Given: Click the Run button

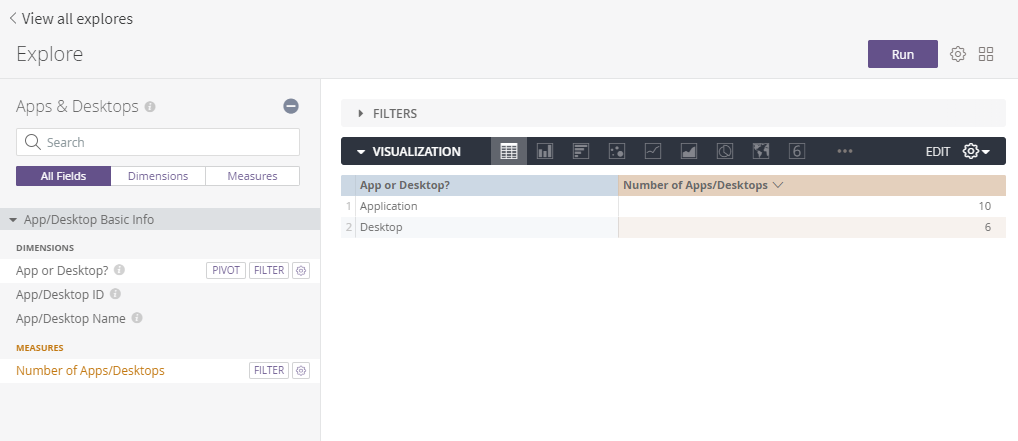Looking at the screenshot, I should 902,54.
